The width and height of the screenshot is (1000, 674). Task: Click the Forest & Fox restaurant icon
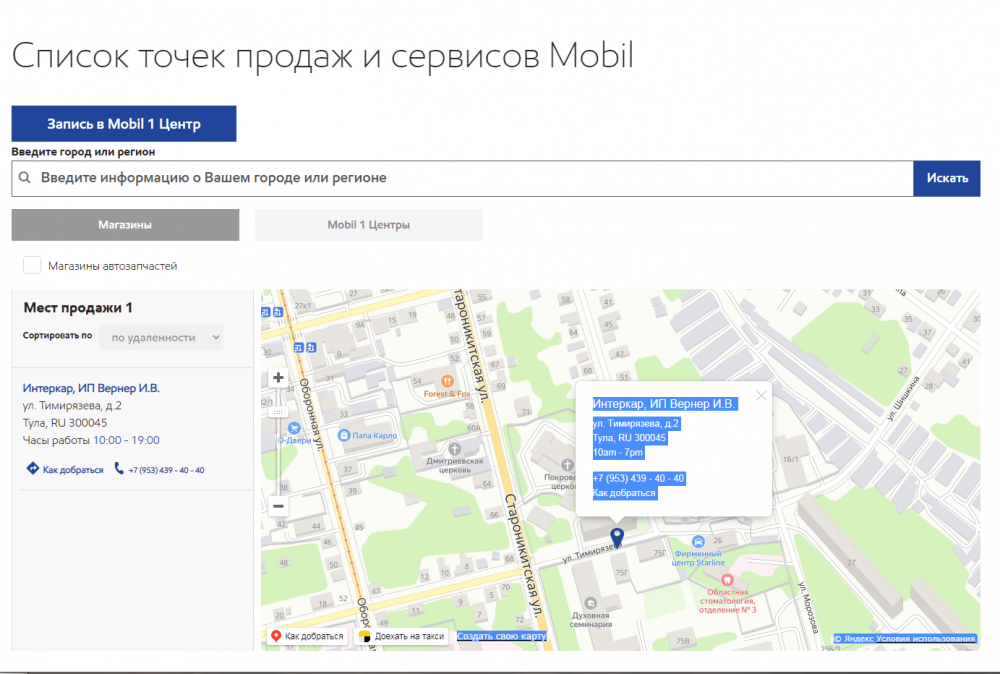(448, 381)
